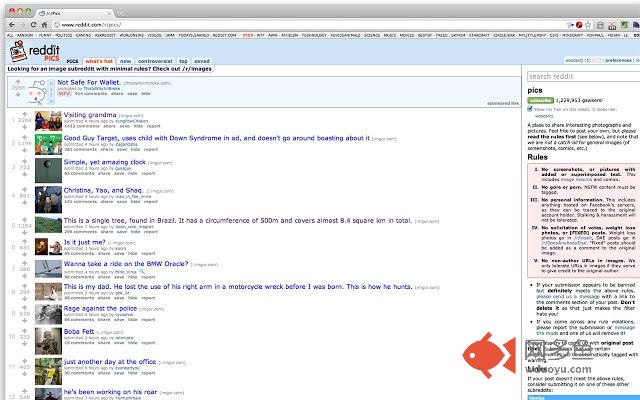Upvote the single tree in Brazil post
Viewport: 640px width, 400px height.
(24, 219)
